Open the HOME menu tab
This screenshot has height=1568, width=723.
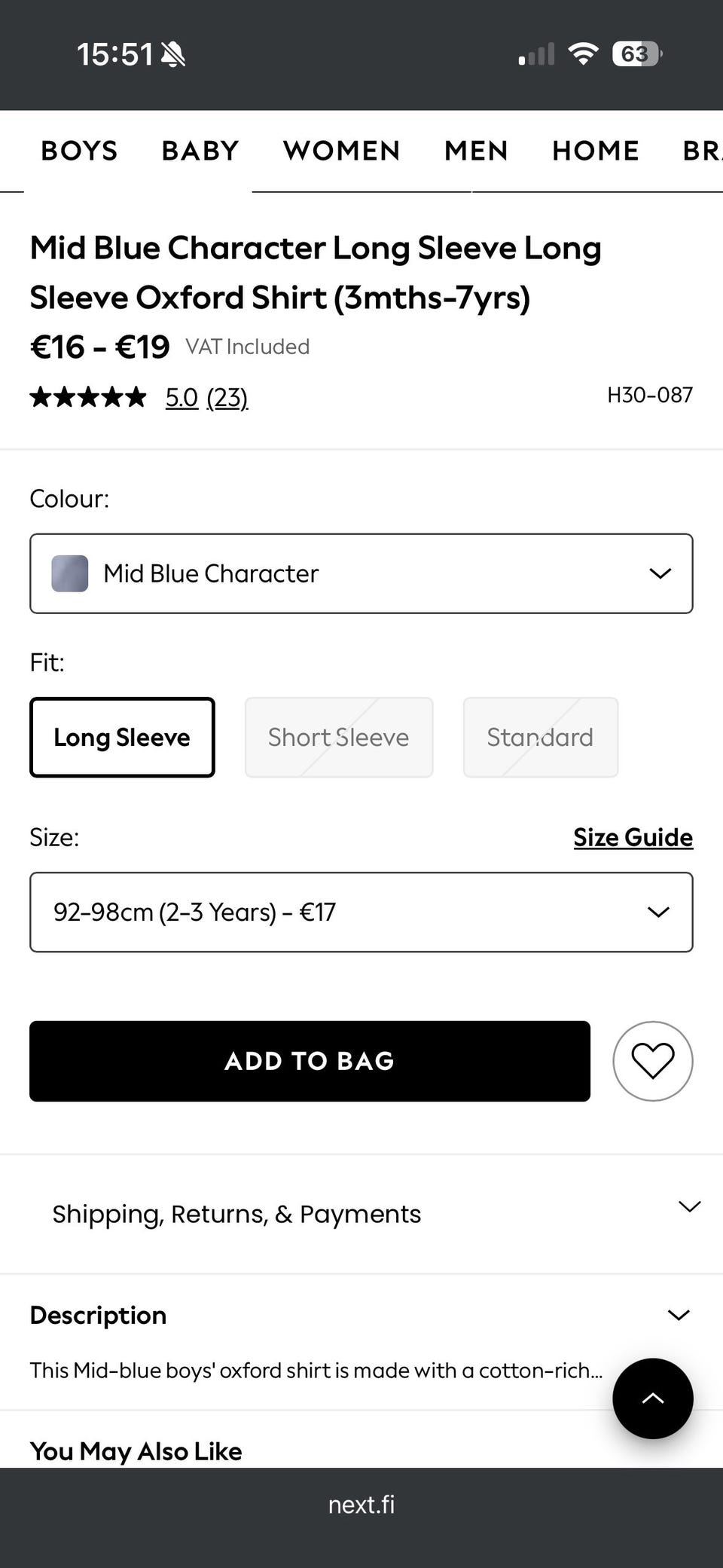point(595,151)
